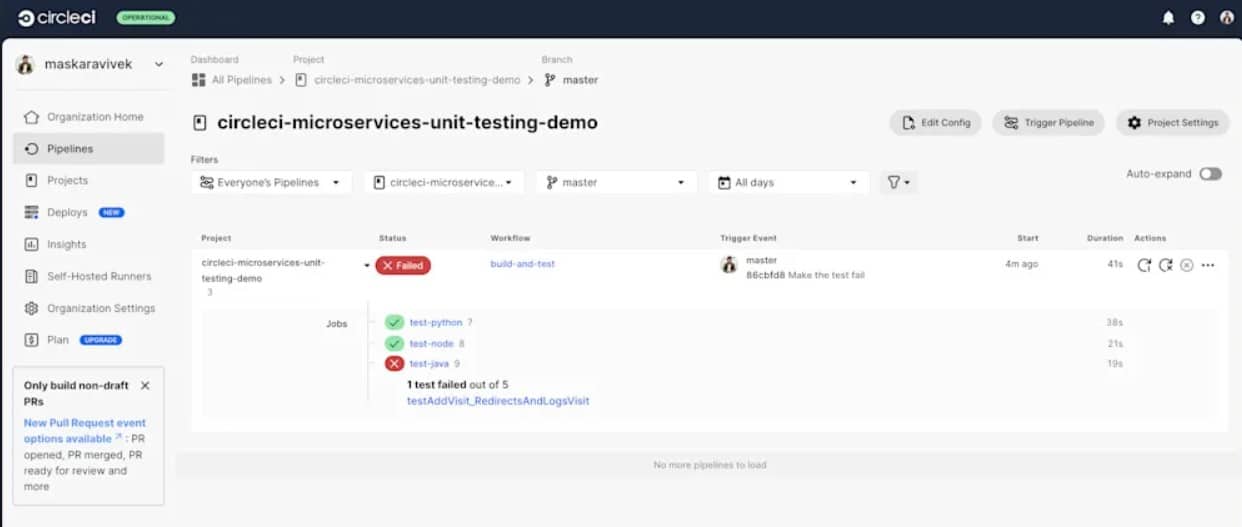Image resolution: width=1242 pixels, height=527 pixels.
Task: Click test-java failed X icon
Action: [x=394, y=364]
